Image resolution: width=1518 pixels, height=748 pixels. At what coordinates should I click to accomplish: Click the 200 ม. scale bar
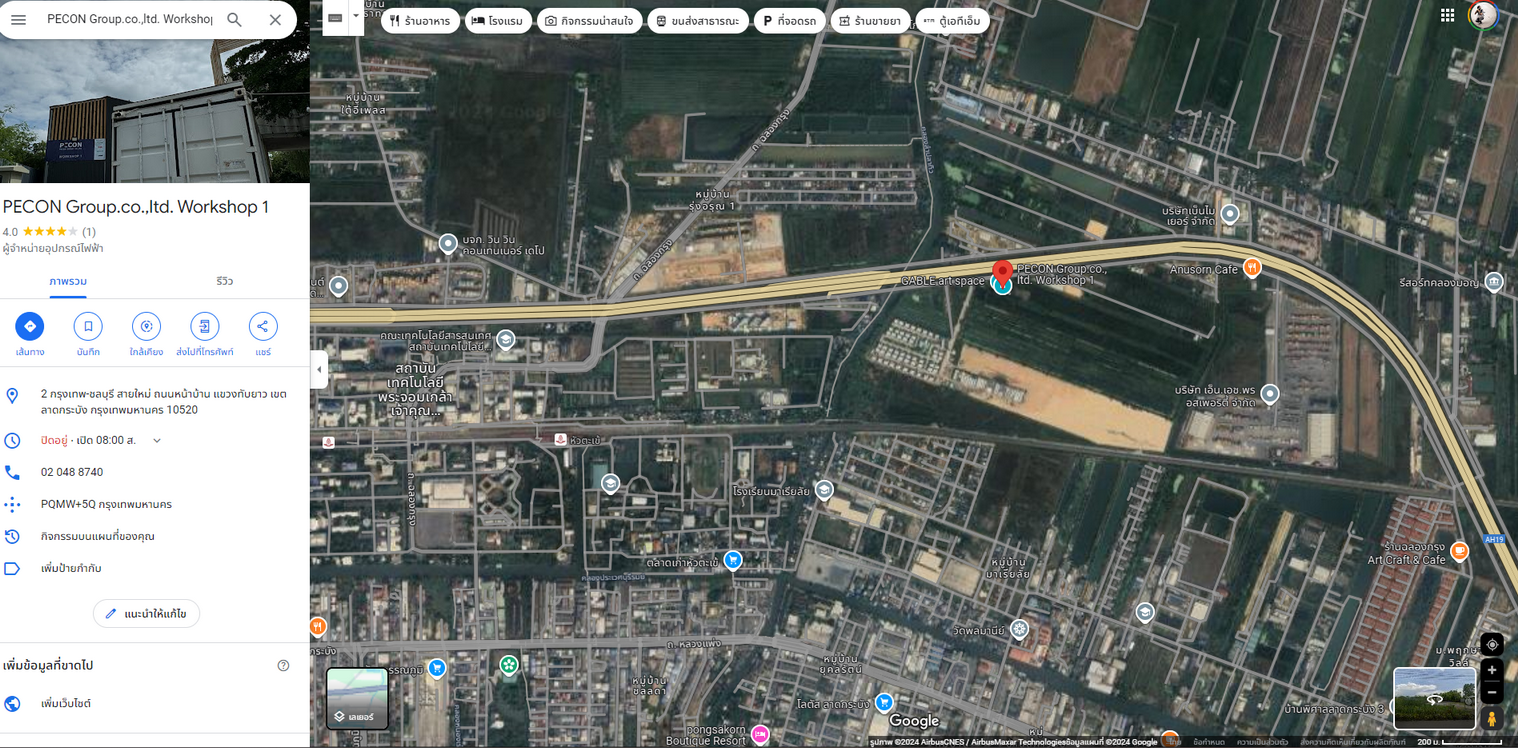1461,742
